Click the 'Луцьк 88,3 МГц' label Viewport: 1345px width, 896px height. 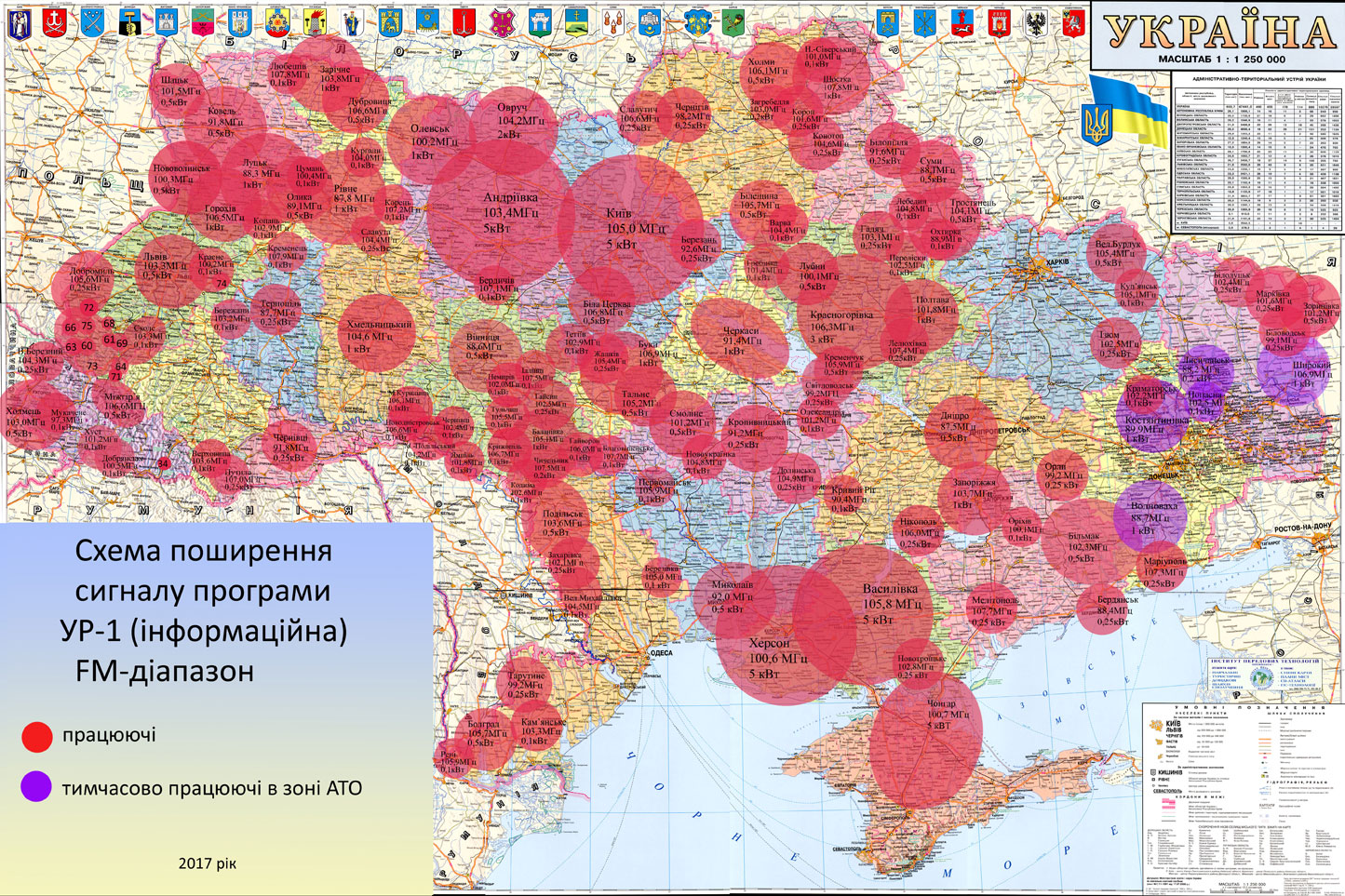(260, 173)
